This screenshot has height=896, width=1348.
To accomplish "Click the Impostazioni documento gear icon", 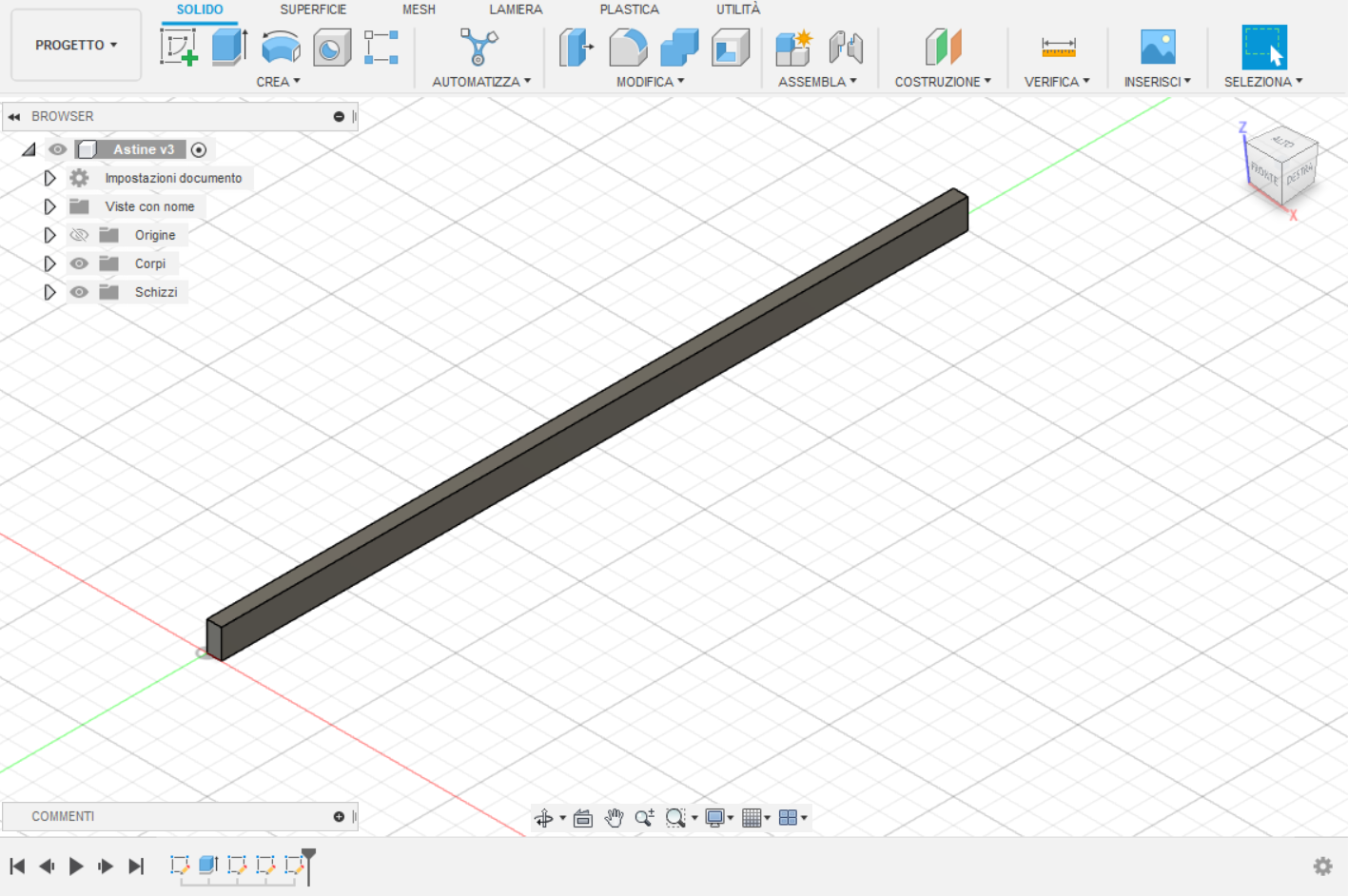I will [x=79, y=178].
